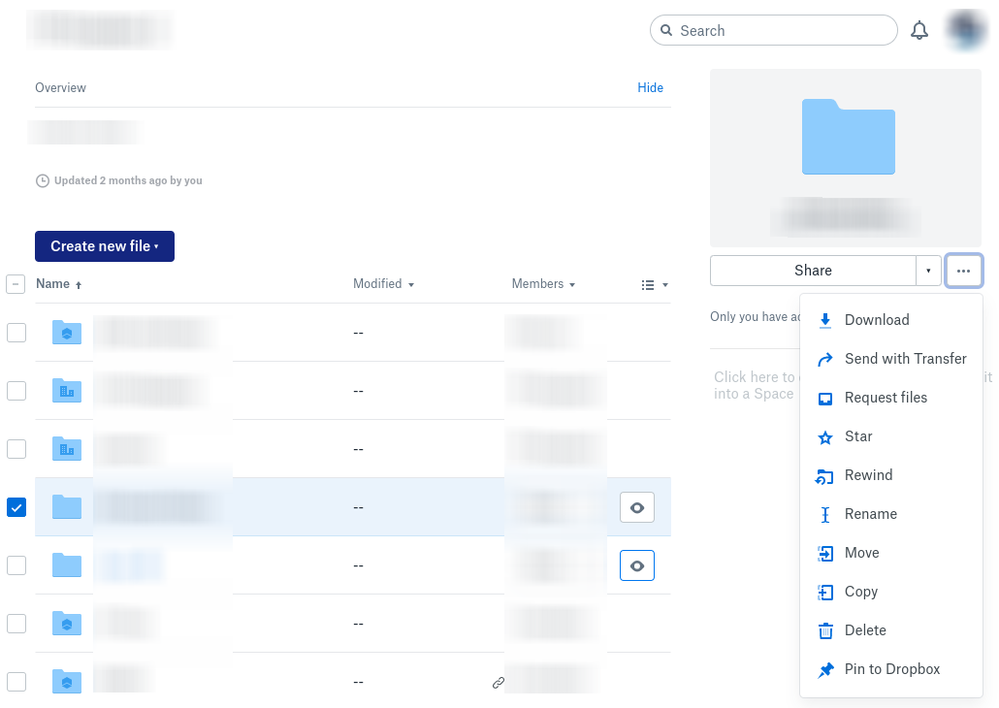This screenshot has height=708, width=999.
Task: Open the list view options dropdown
Action: (x=654, y=285)
